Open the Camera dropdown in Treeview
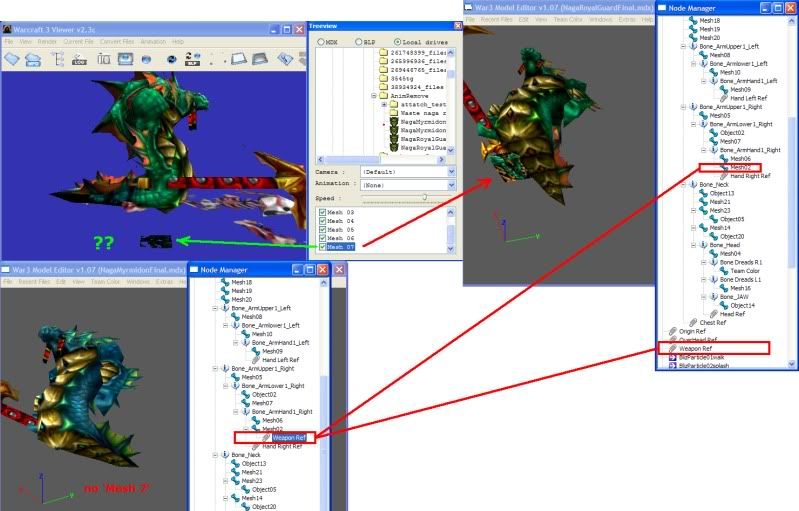This screenshot has height=511, width=799. click(x=451, y=172)
